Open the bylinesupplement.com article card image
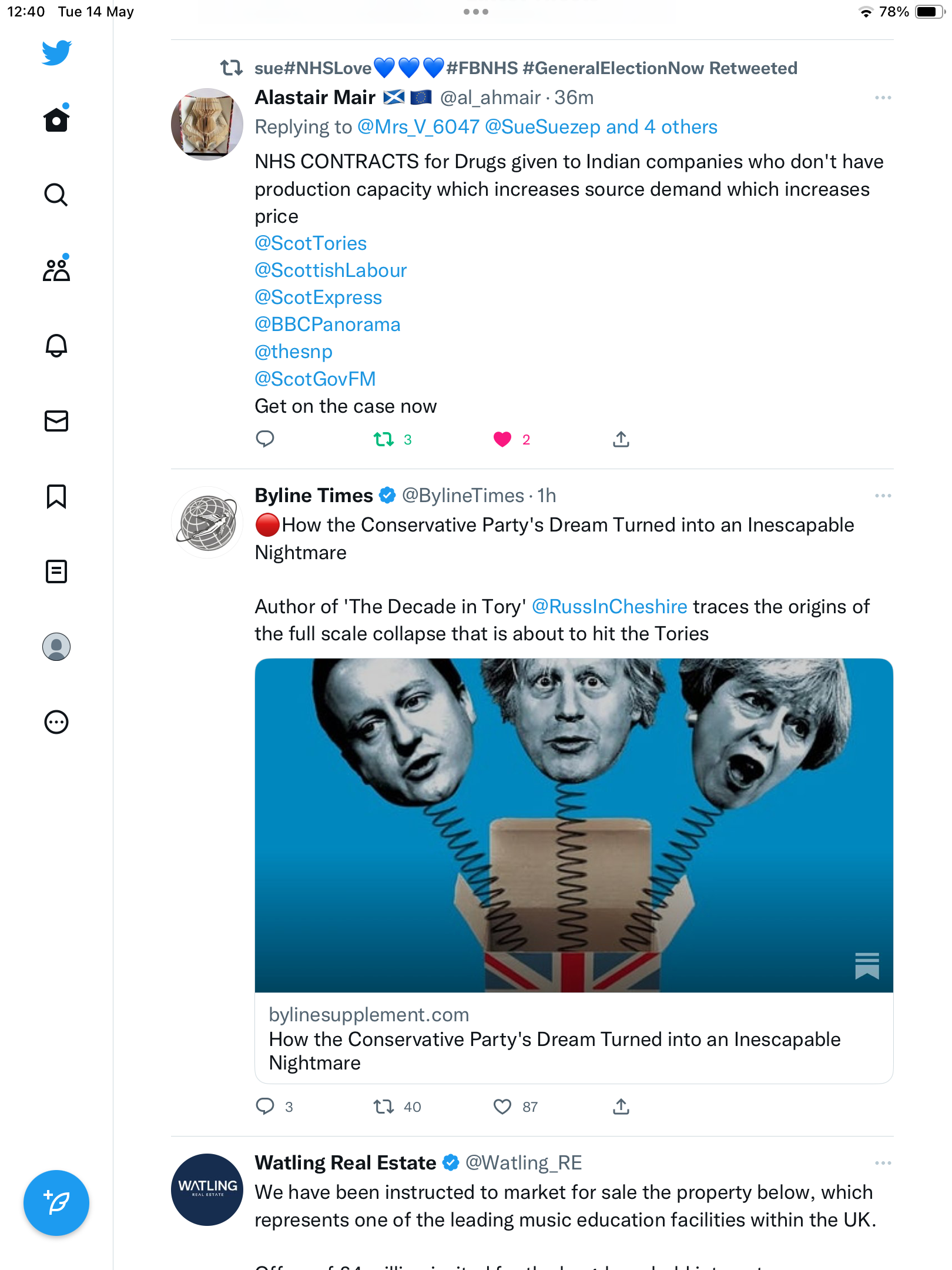Screen dimensions: 952x1270 pos(574,825)
